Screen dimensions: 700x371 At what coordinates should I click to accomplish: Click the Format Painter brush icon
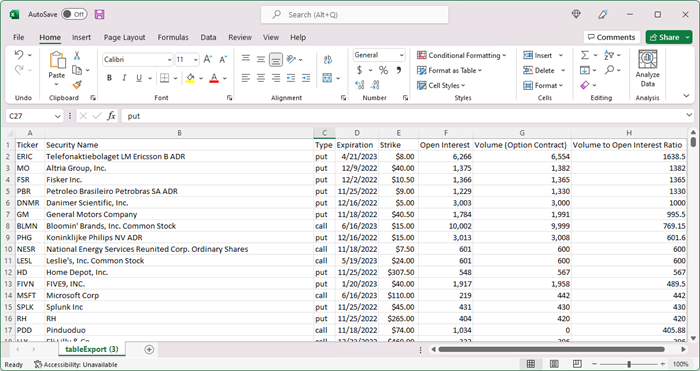point(77,84)
